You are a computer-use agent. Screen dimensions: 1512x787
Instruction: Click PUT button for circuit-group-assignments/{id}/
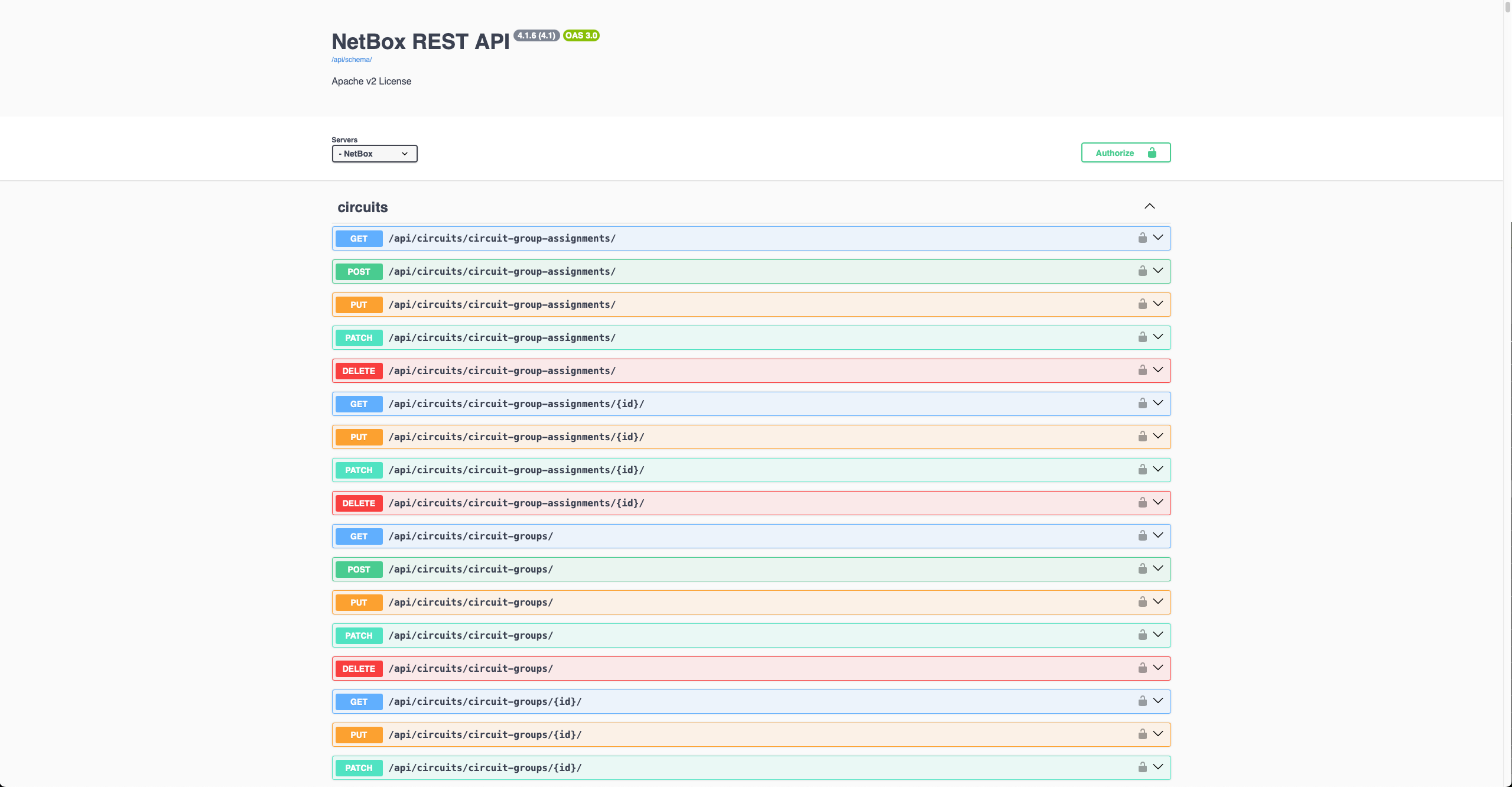359,437
